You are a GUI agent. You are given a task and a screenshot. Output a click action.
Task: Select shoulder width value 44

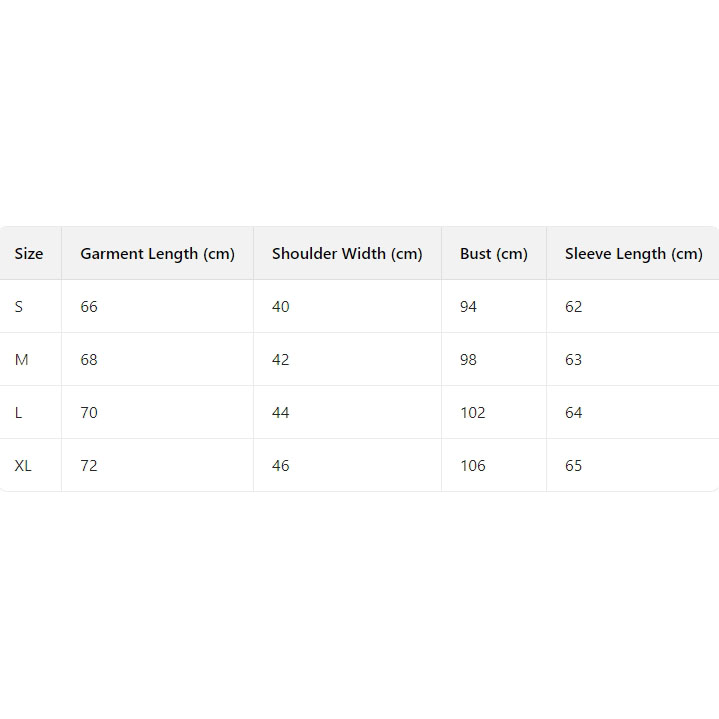click(280, 413)
